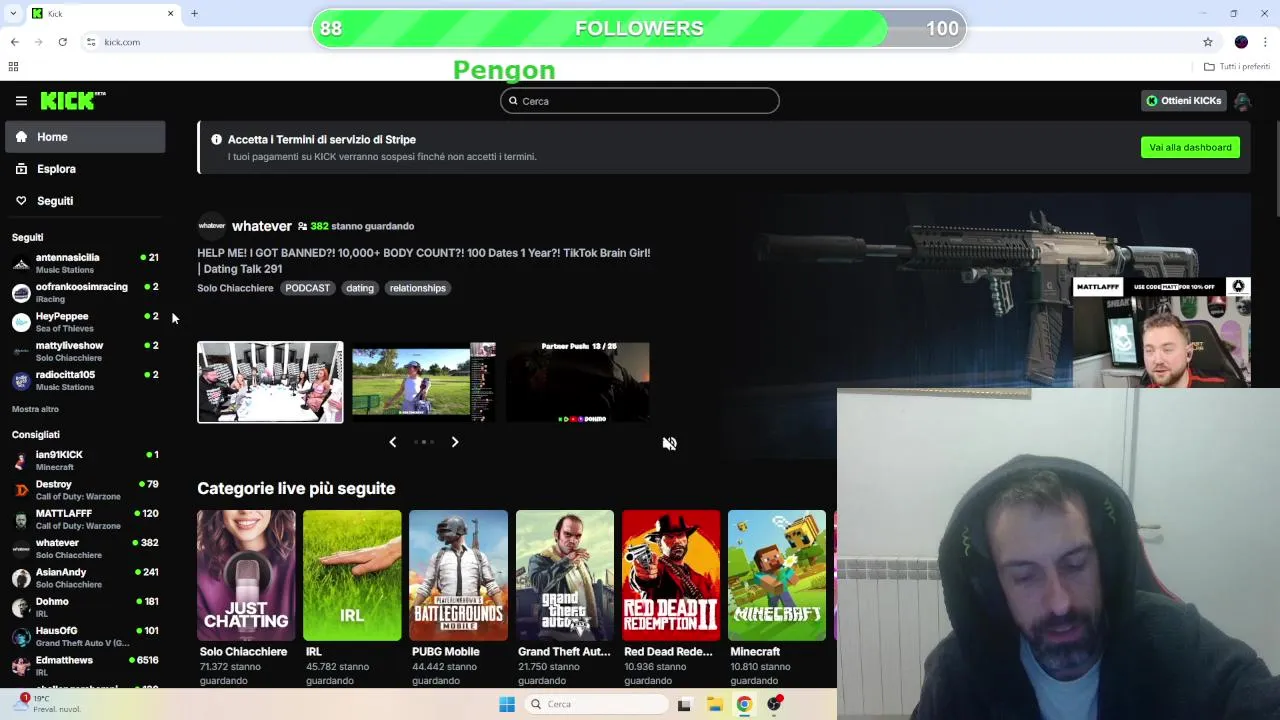Open the apps grid in bookmarks bar

pyautogui.click(x=13, y=67)
